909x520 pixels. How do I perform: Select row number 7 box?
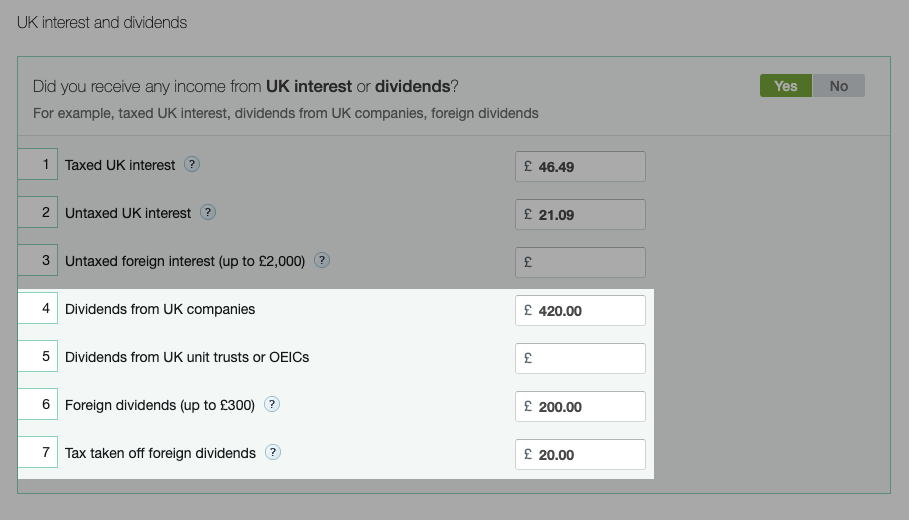tap(38, 452)
